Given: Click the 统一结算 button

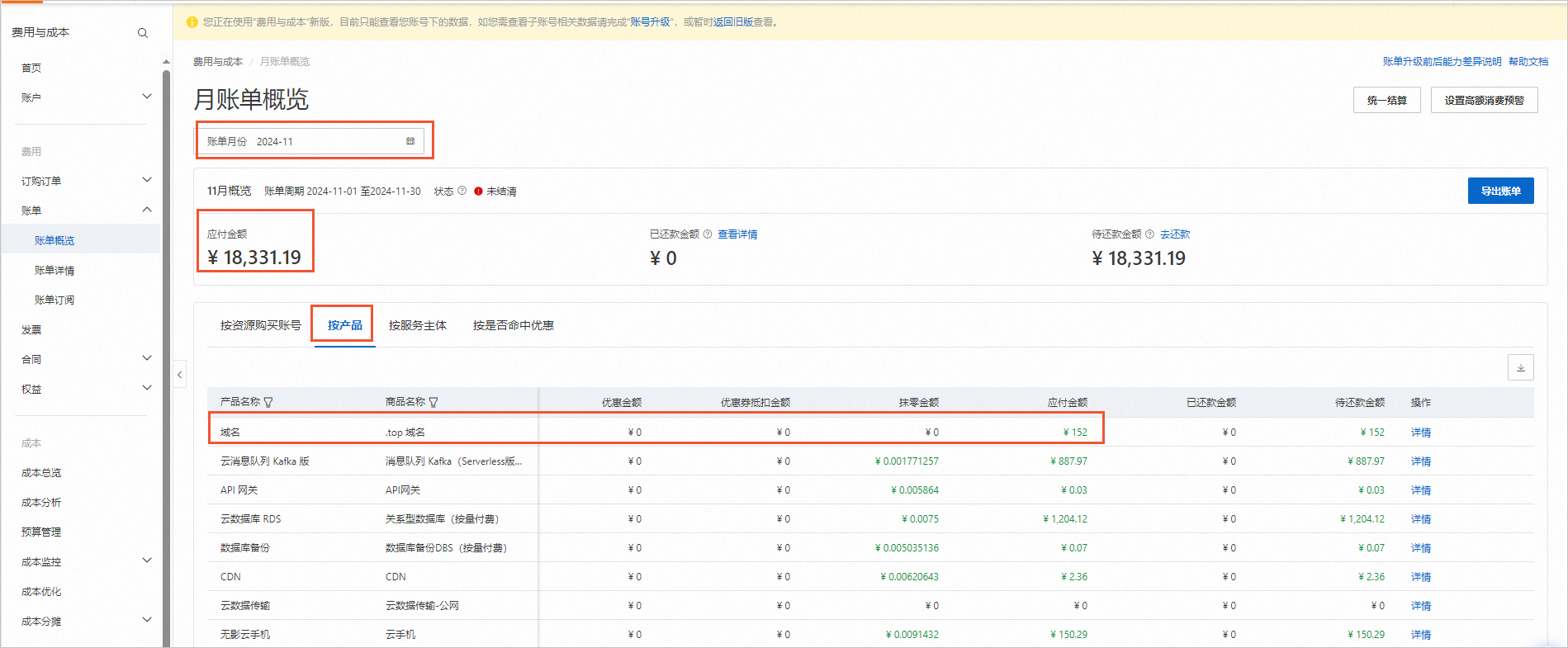Looking at the screenshot, I should [x=1387, y=100].
